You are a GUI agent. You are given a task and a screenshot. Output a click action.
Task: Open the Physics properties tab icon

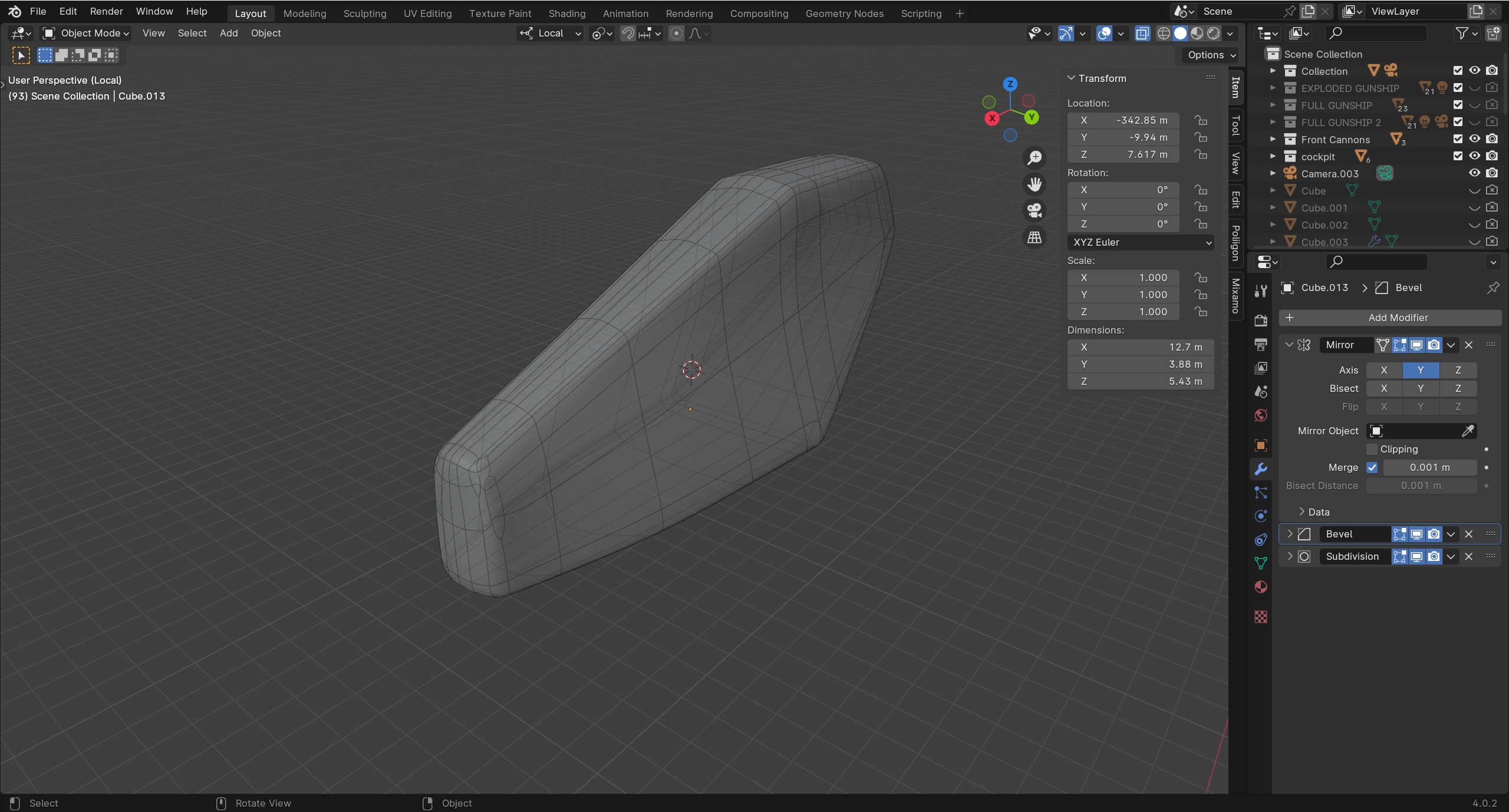point(1261,516)
